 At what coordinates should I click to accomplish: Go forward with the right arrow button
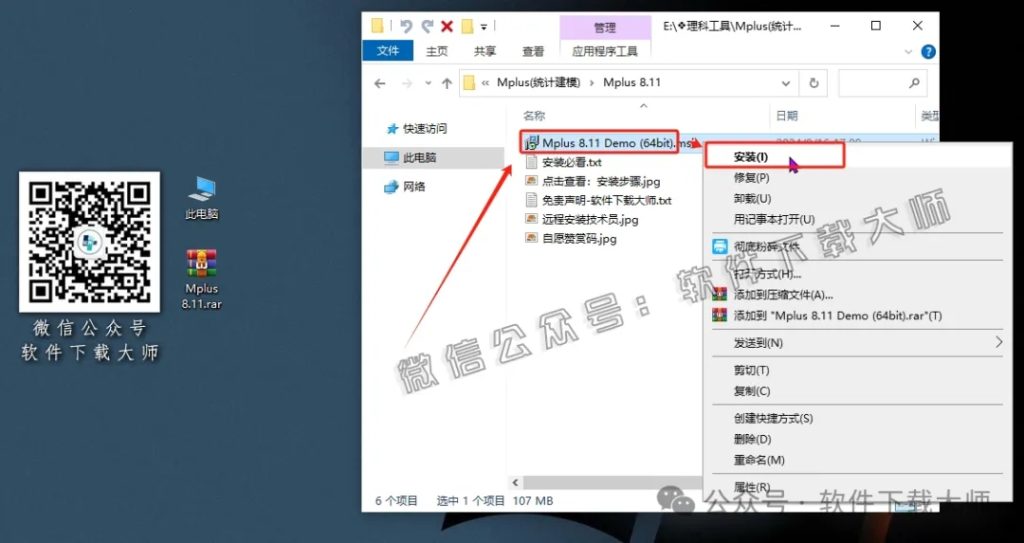pyautogui.click(x=406, y=83)
